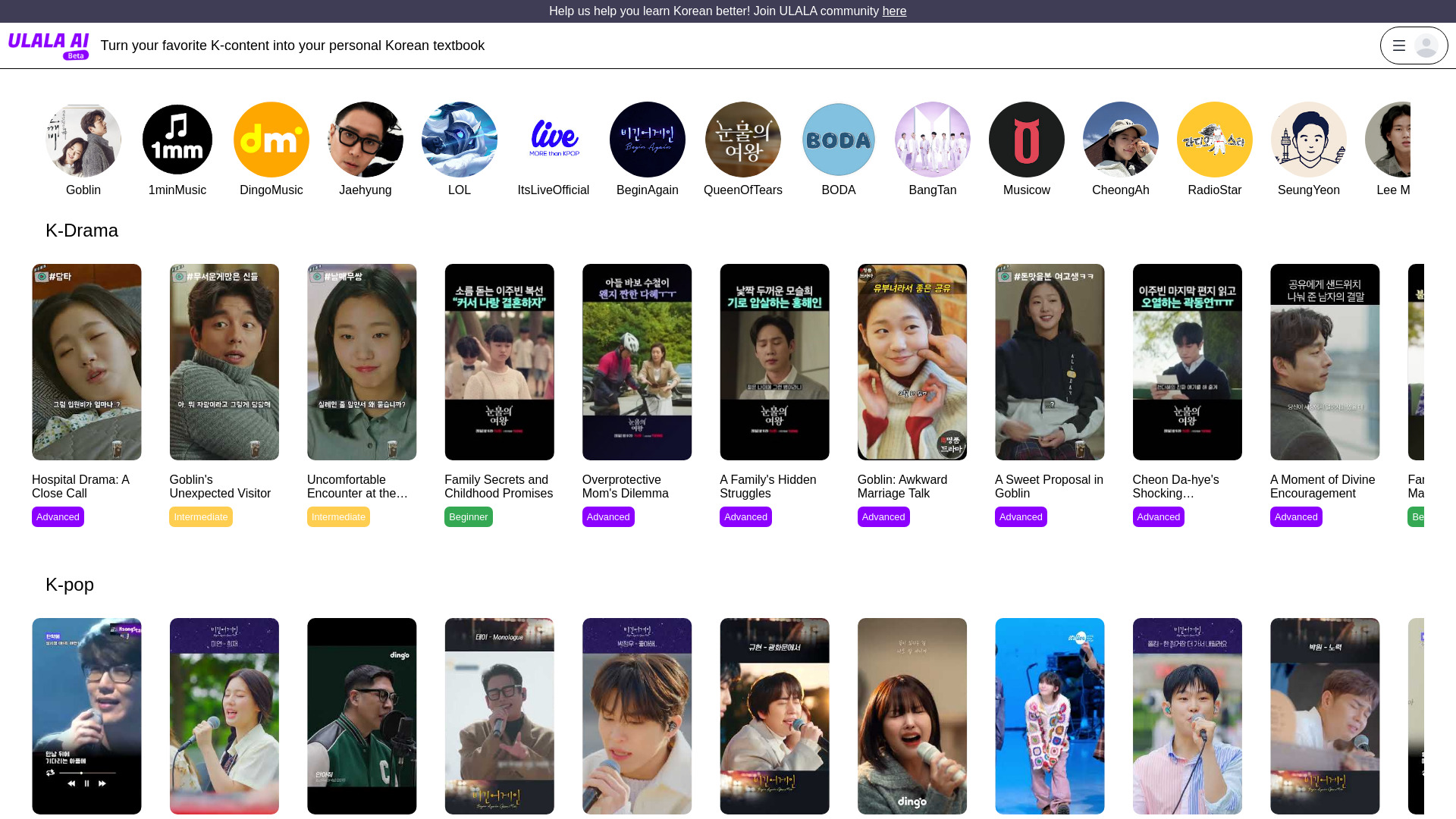The height and width of the screenshot is (819, 1456).
Task: Open the Goblin channel icon
Action: pyautogui.click(x=83, y=140)
